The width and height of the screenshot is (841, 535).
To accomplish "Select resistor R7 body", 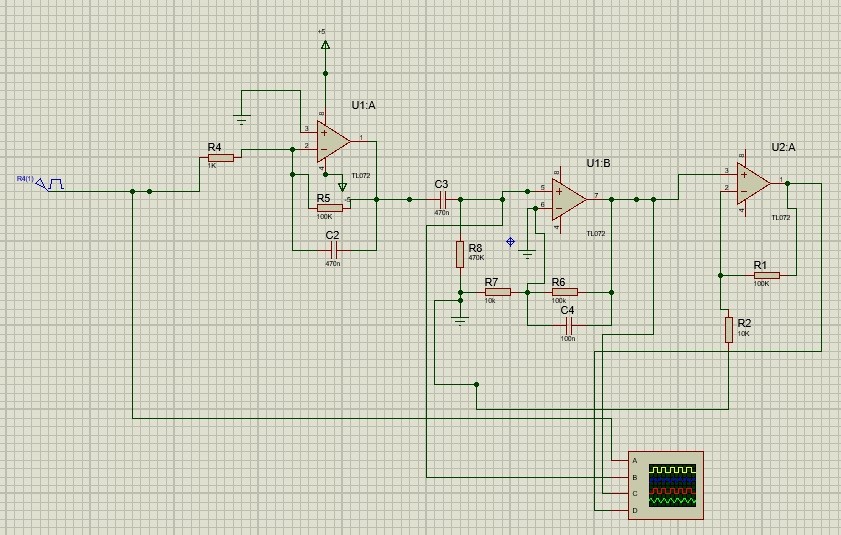I will click(x=497, y=292).
